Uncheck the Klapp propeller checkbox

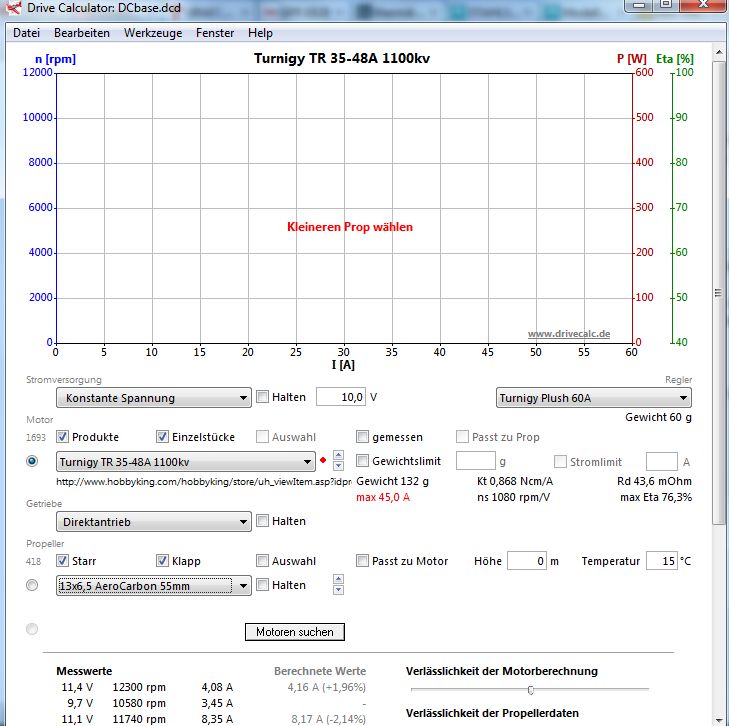(162, 561)
